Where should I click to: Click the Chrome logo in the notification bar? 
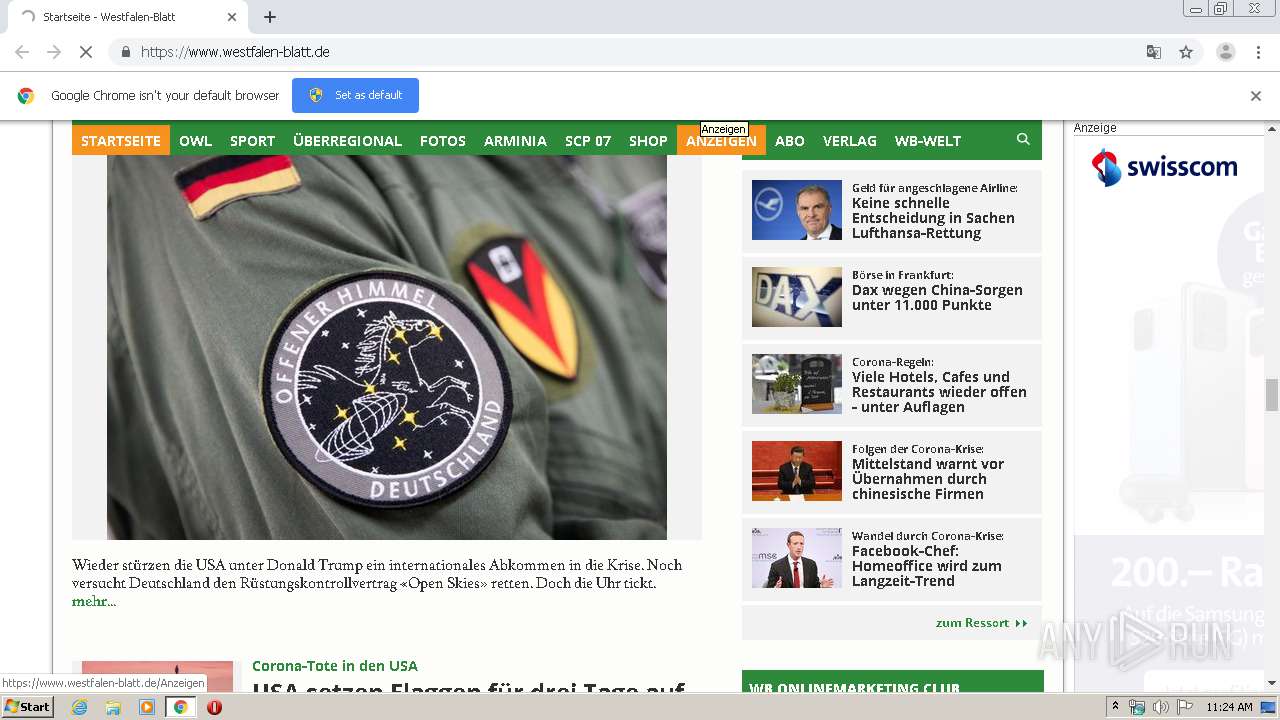[x=26, y=96]
